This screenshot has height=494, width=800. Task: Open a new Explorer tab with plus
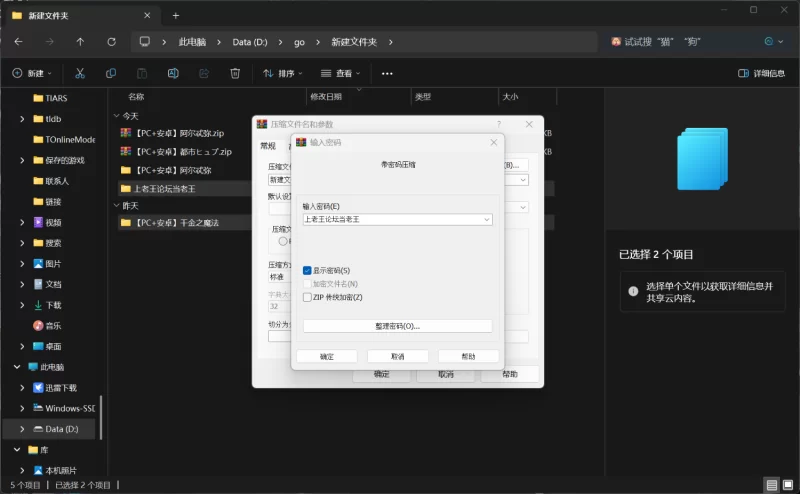pos(176,16)
